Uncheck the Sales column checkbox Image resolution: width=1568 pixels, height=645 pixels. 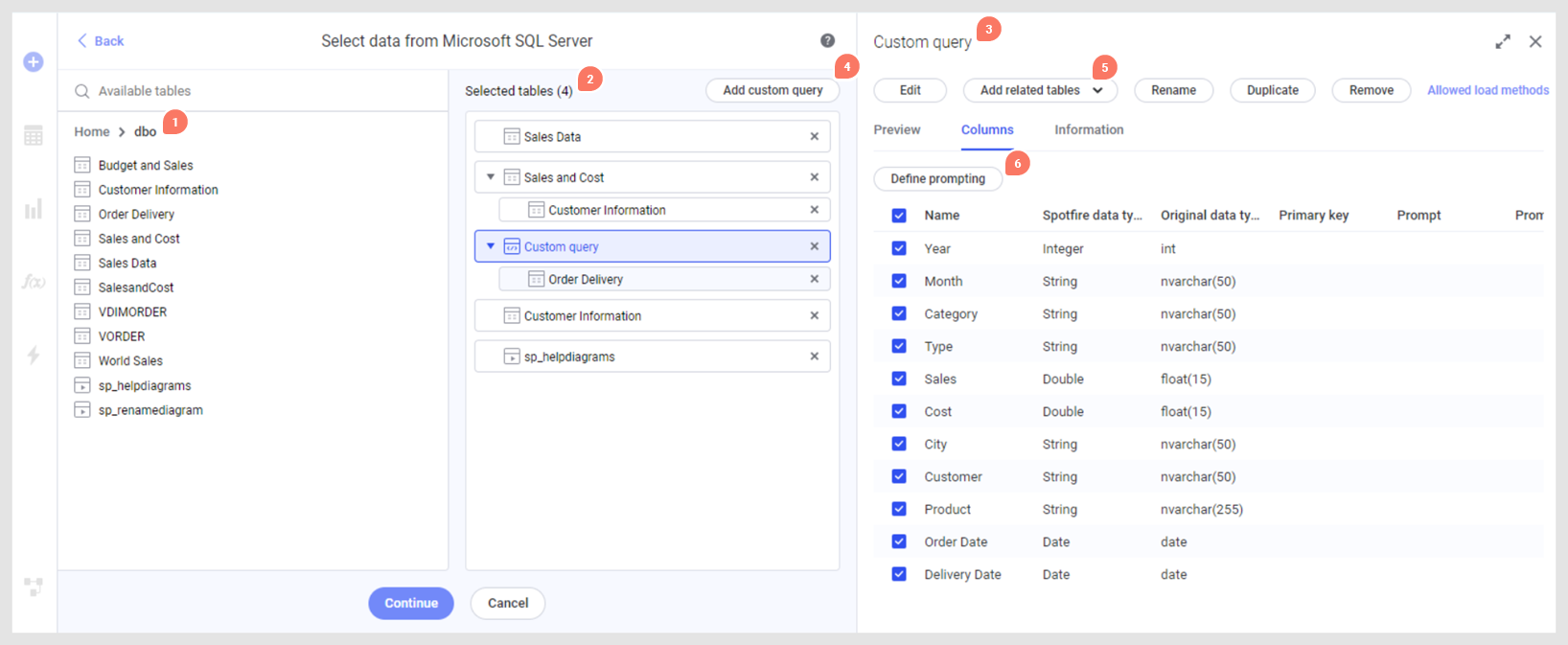pyautogui.click(x=899, y=379)
